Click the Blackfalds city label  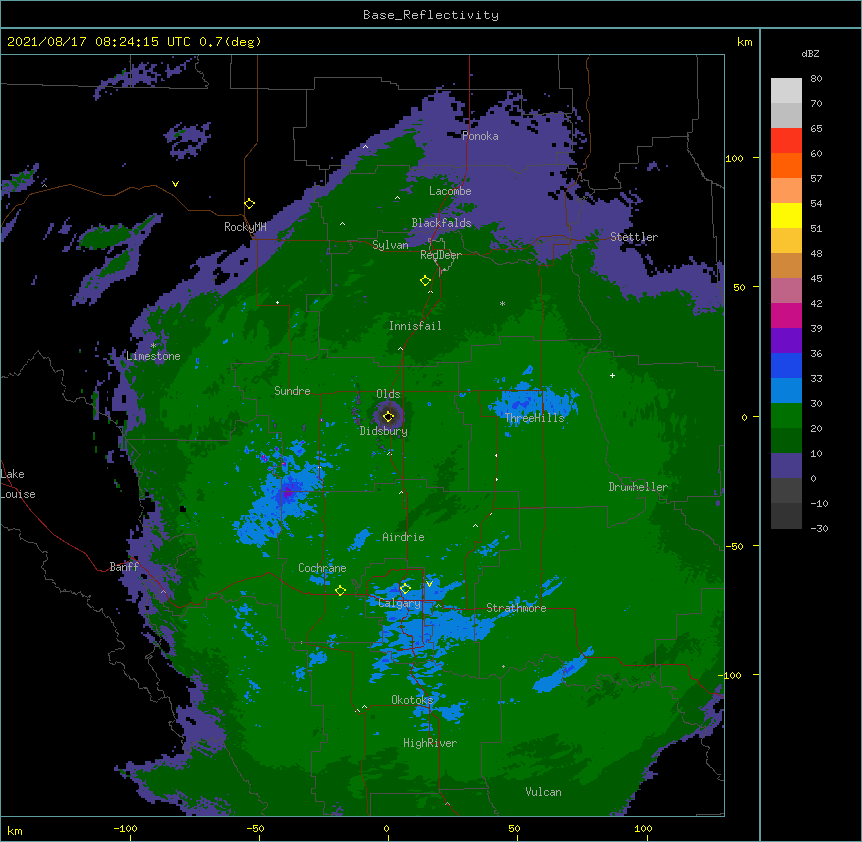coord(441,223)
